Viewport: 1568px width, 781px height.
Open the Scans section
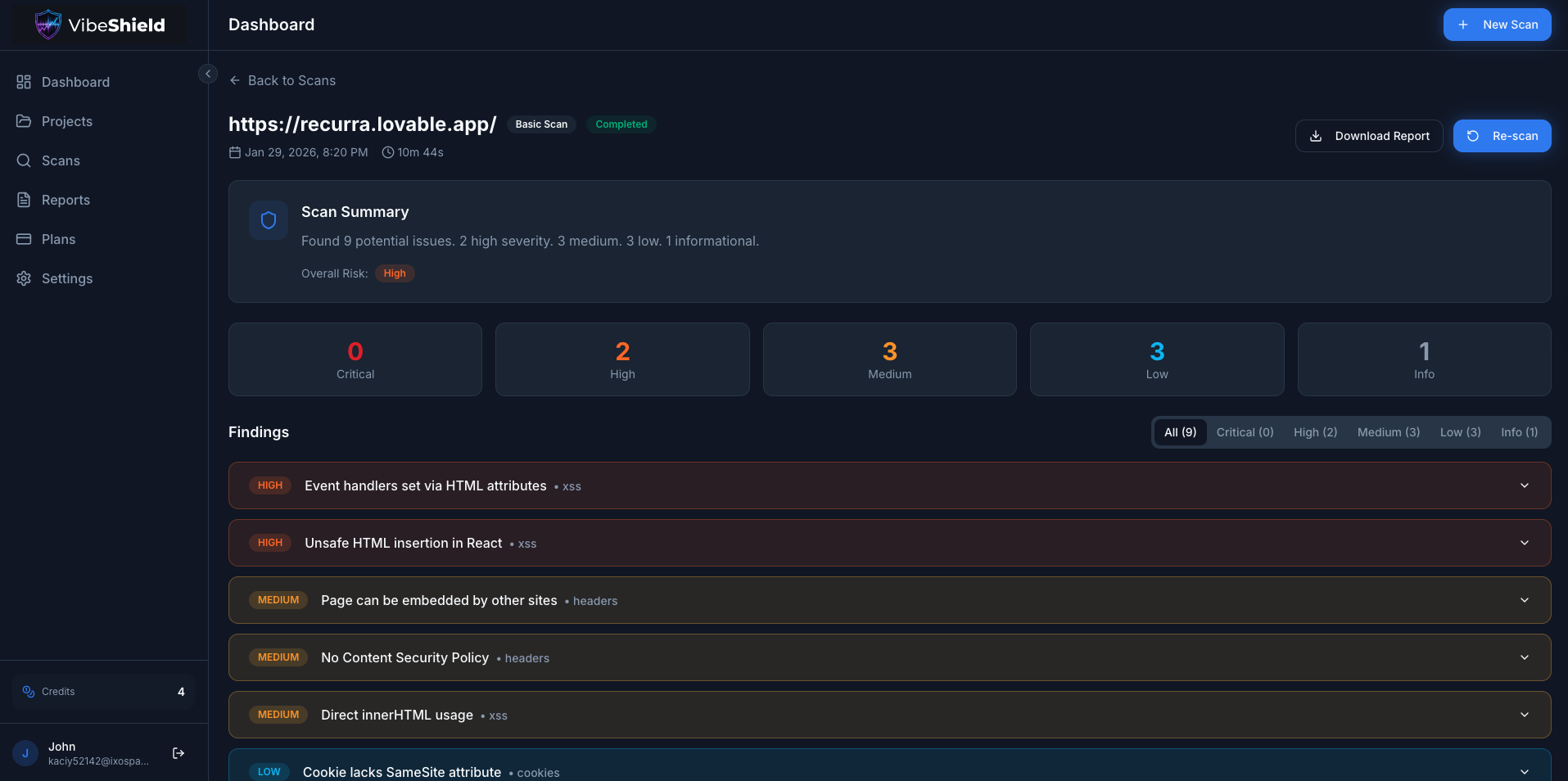tap(61, 160)
